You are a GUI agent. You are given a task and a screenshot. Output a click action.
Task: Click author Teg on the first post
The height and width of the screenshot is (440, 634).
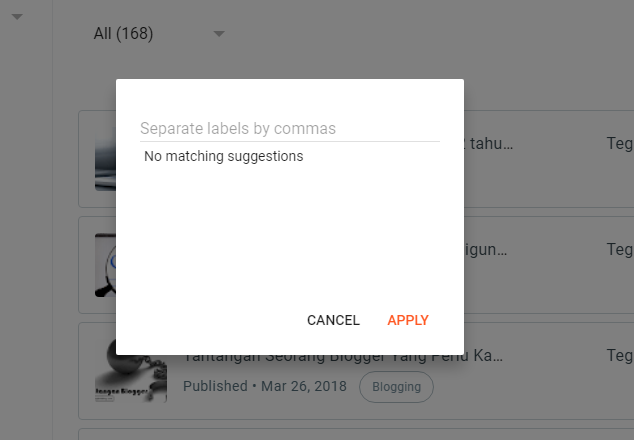pyautogui.click(x=620, y=143)
